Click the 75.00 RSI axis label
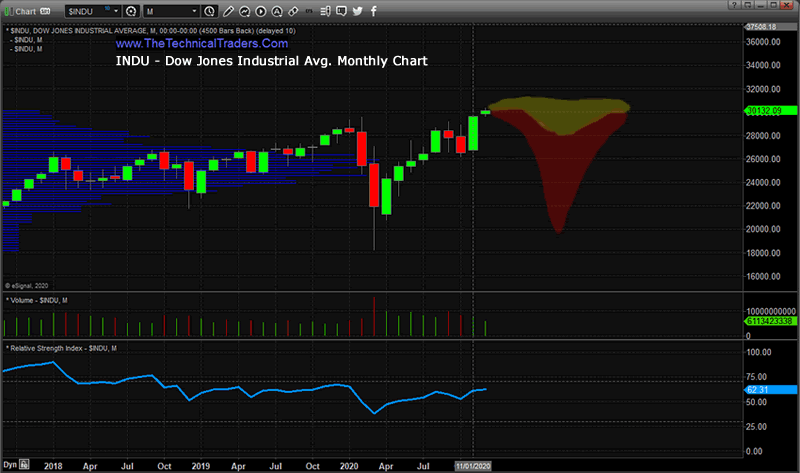 click(x=756, y=377)
